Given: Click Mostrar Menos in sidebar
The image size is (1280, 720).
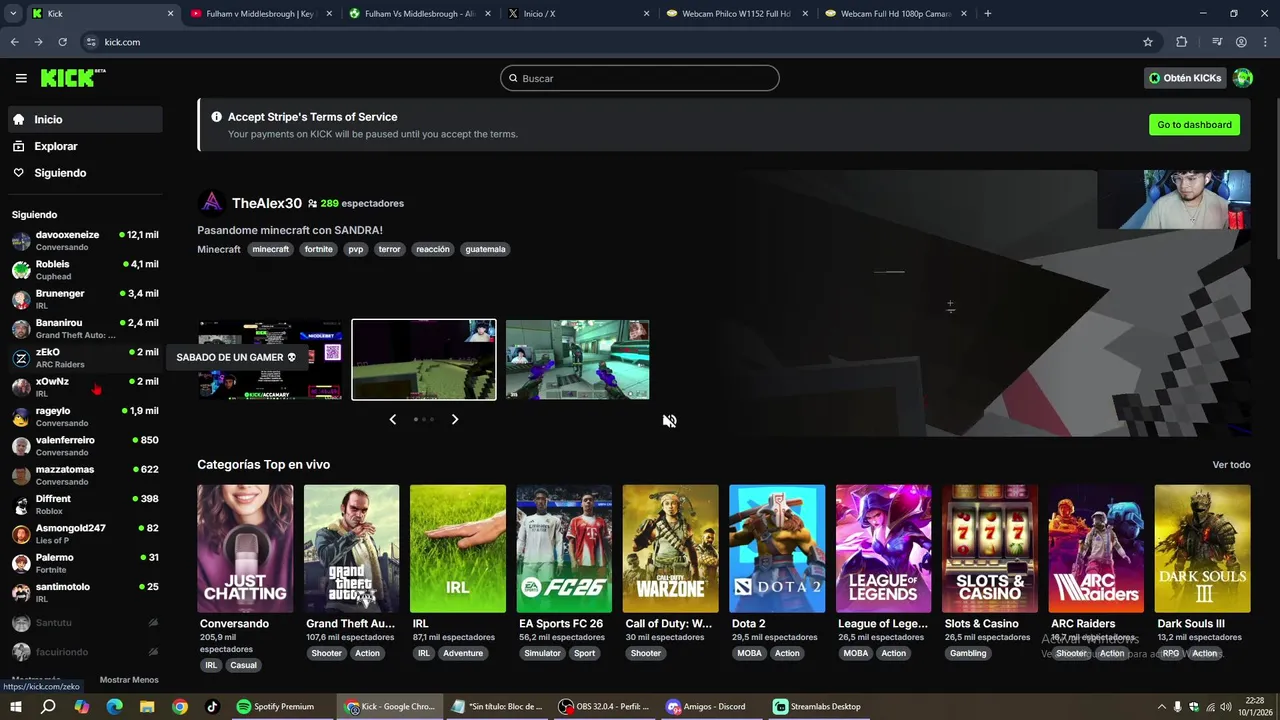Looking at the screenshot, I should 129,680.
